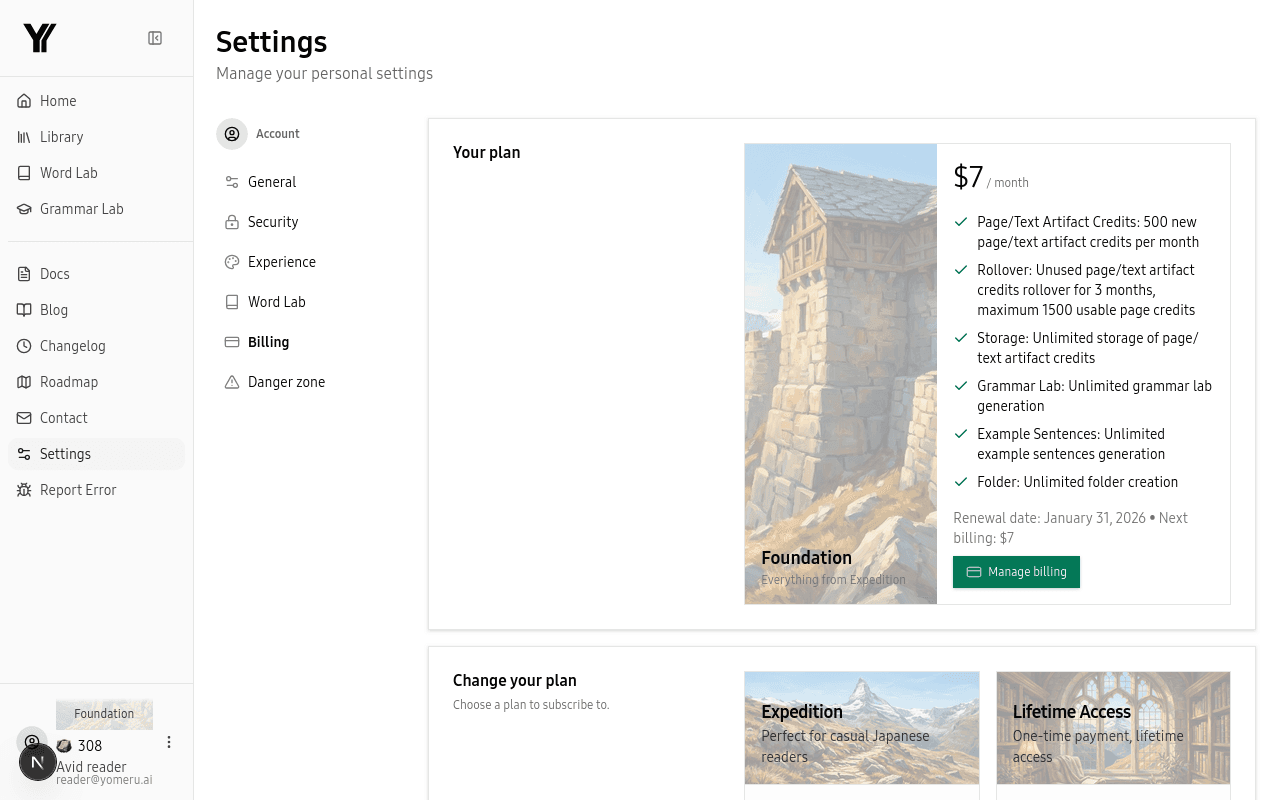Viewport: 1280px width, 800px height.
Task: Select the Security settings section
Action: (x=272, y=222)
